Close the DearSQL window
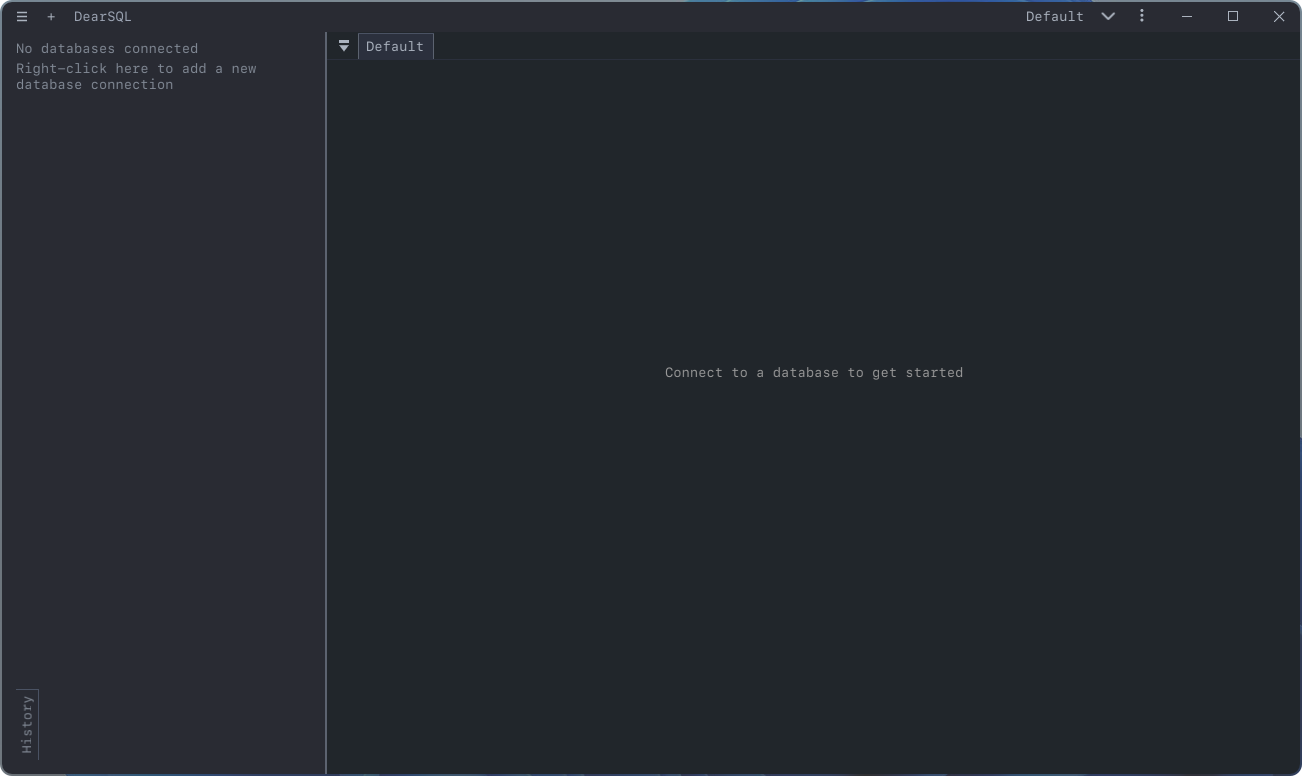The width and height of the screenshot is (1302, 776). [1279, 16]
